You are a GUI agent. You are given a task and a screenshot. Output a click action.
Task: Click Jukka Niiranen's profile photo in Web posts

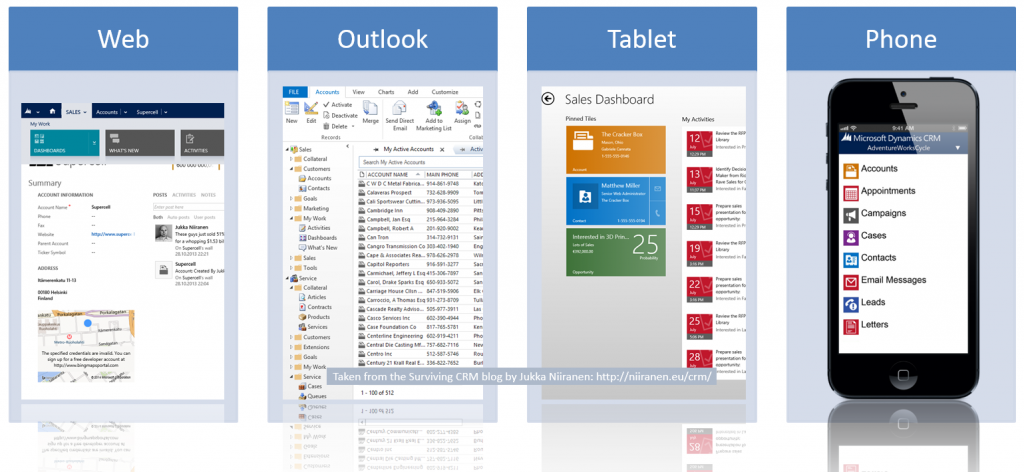[x=163, y=233]
